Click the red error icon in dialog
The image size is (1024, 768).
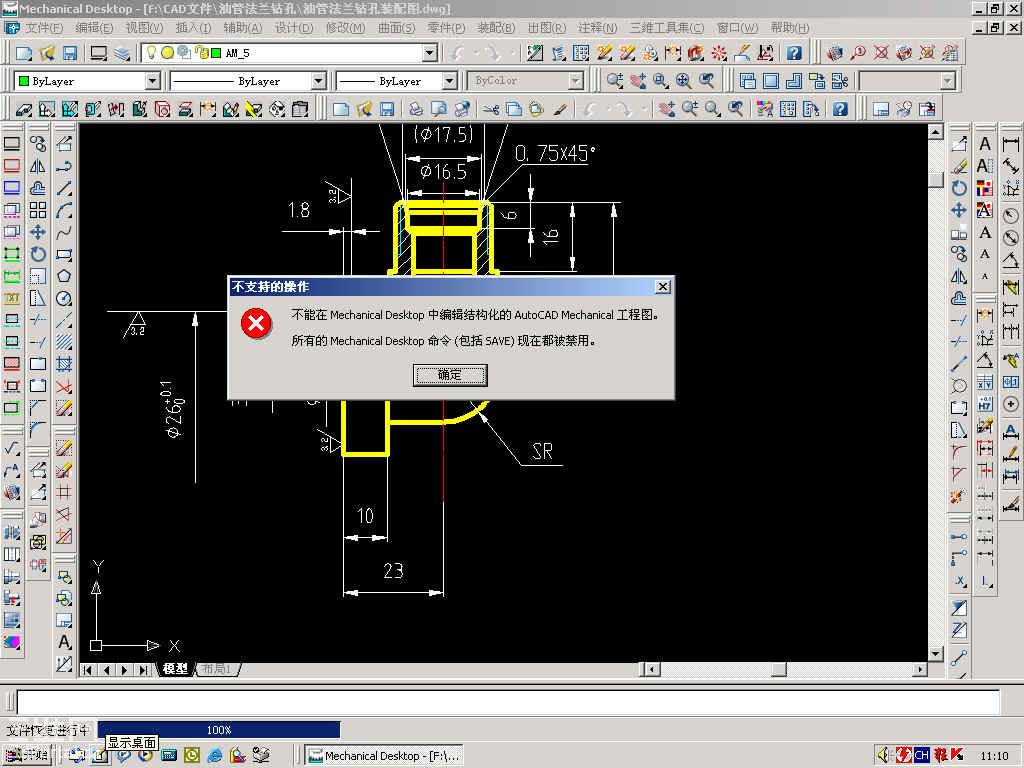coord(257,324)
